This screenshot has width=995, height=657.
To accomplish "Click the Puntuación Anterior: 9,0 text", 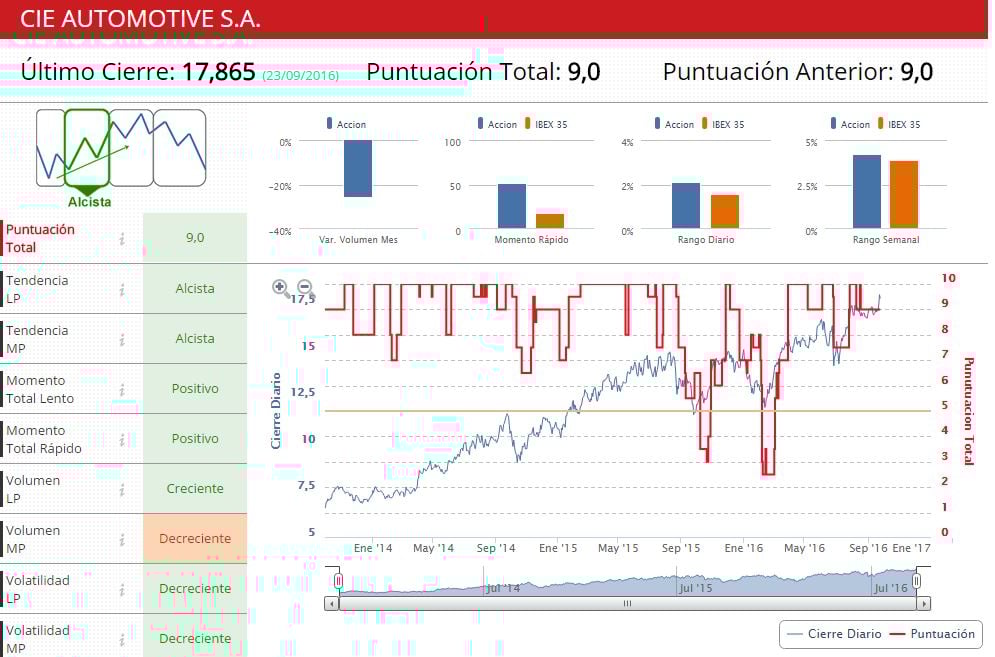I will tap(798, 72).
